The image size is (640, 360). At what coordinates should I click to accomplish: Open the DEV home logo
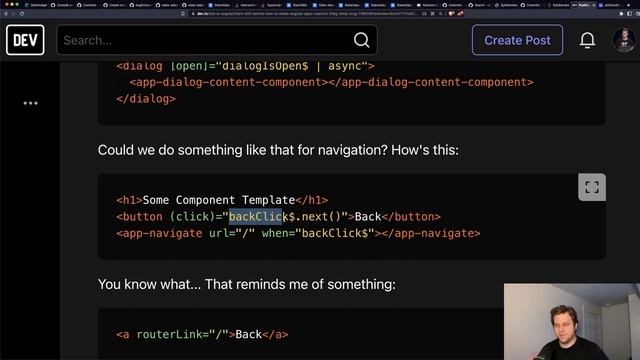click(x=25, y=40)
